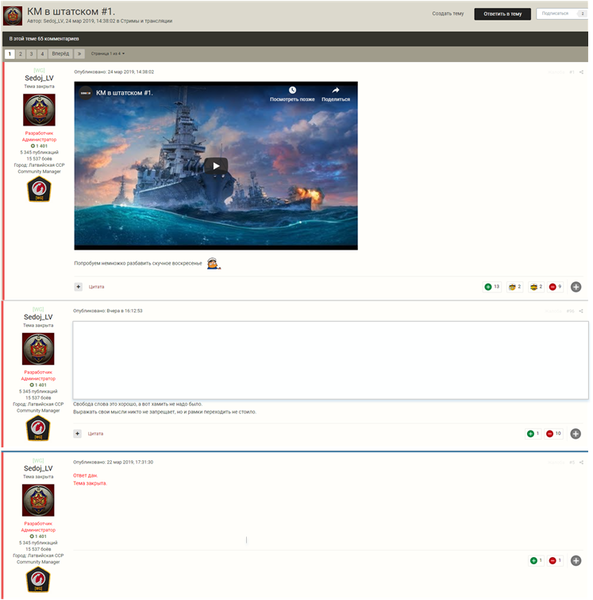Viewport: 593px width, 600px height.
Task: Click the WG clan badge in the third post
Action: 38,579
